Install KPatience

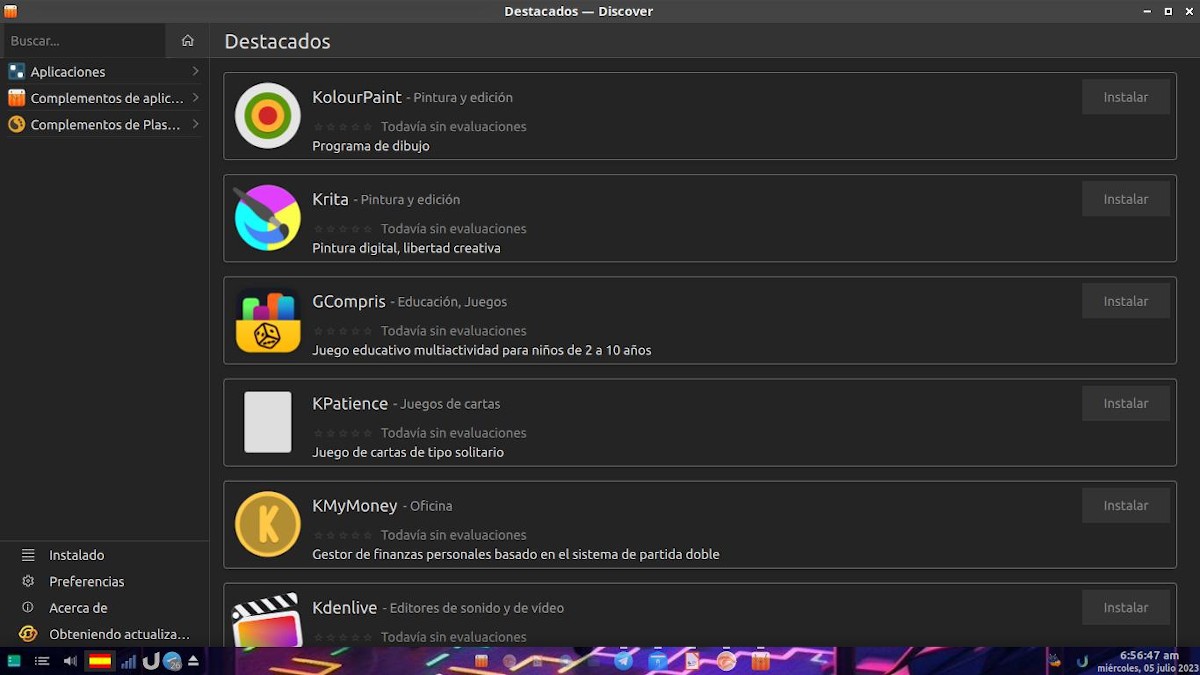click(x=1126, y=403)
